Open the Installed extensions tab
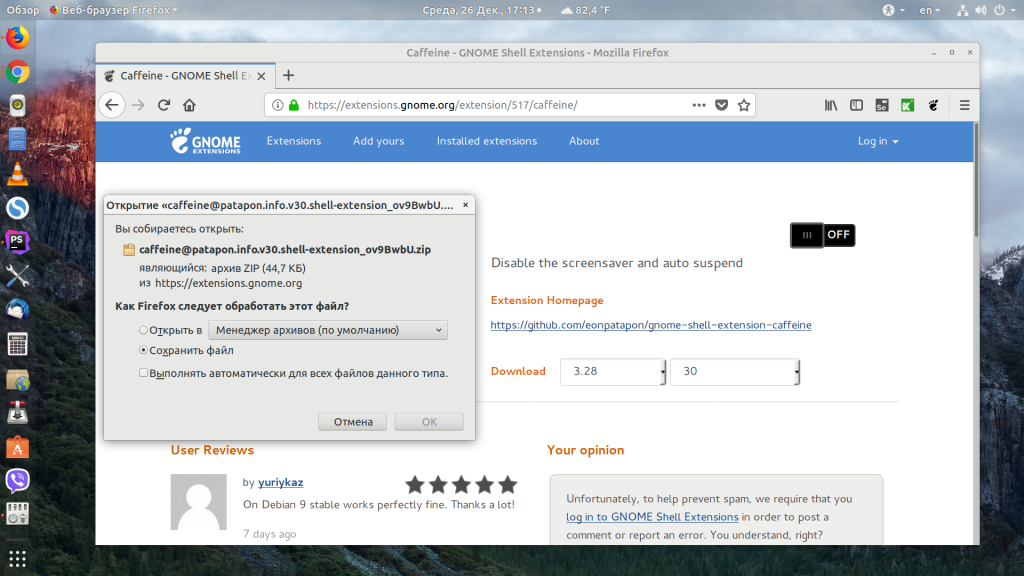The image size is (1024, 576). pos(487,141)
